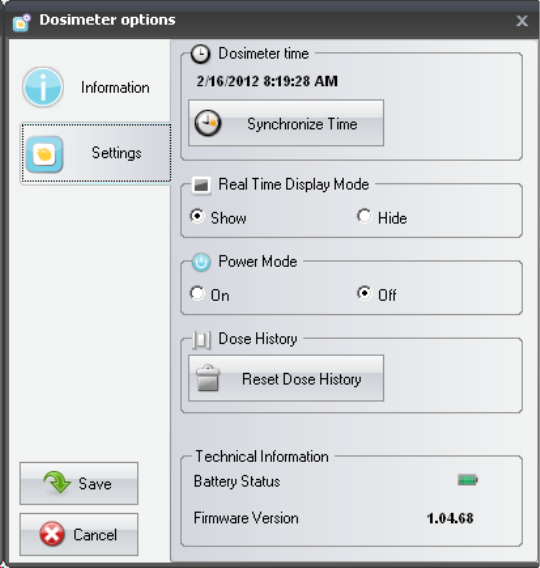540x568 pixels.
Task: Switch to the Settings tab
Action: [96, 153]
